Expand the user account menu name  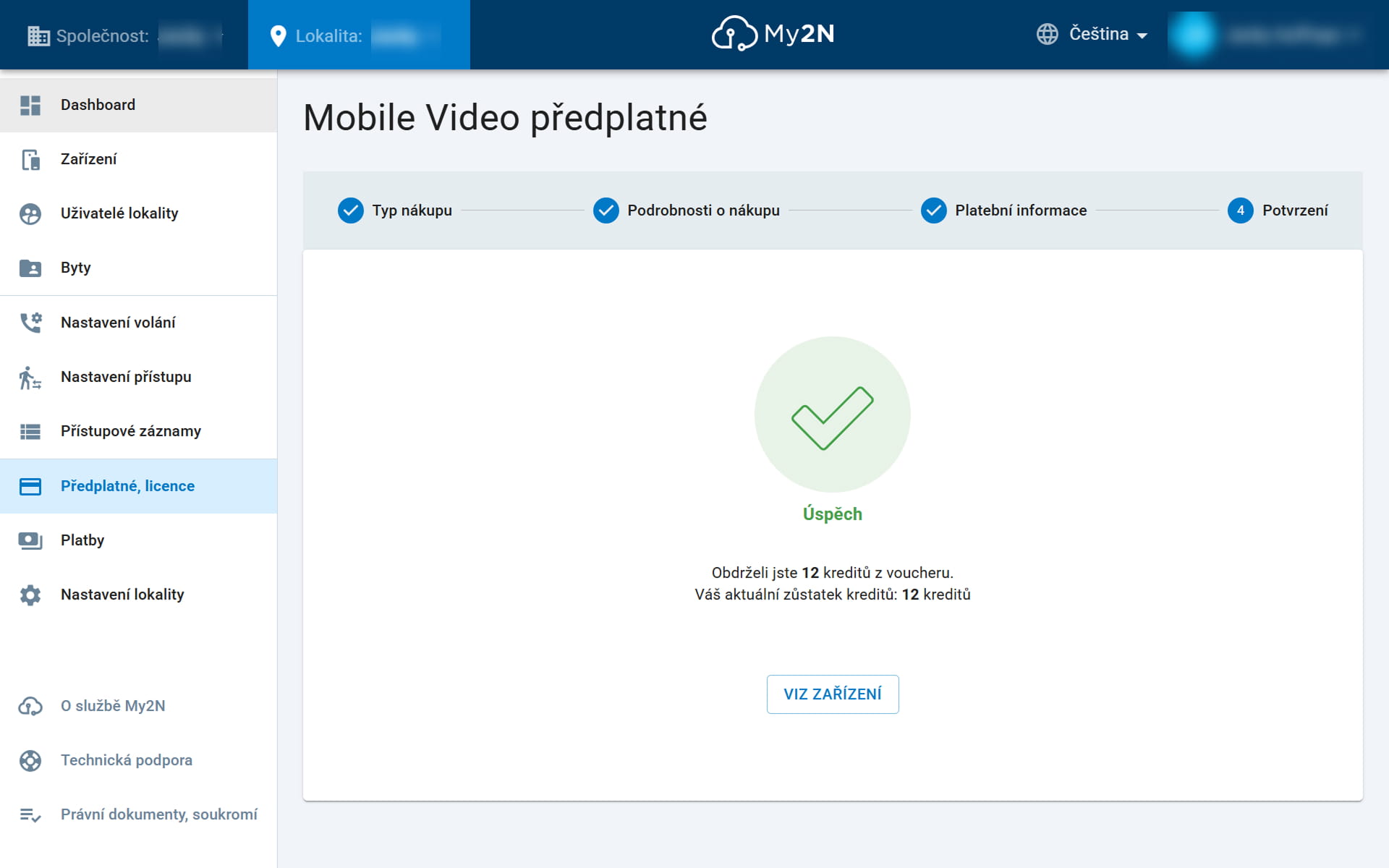coord(1293,35)
